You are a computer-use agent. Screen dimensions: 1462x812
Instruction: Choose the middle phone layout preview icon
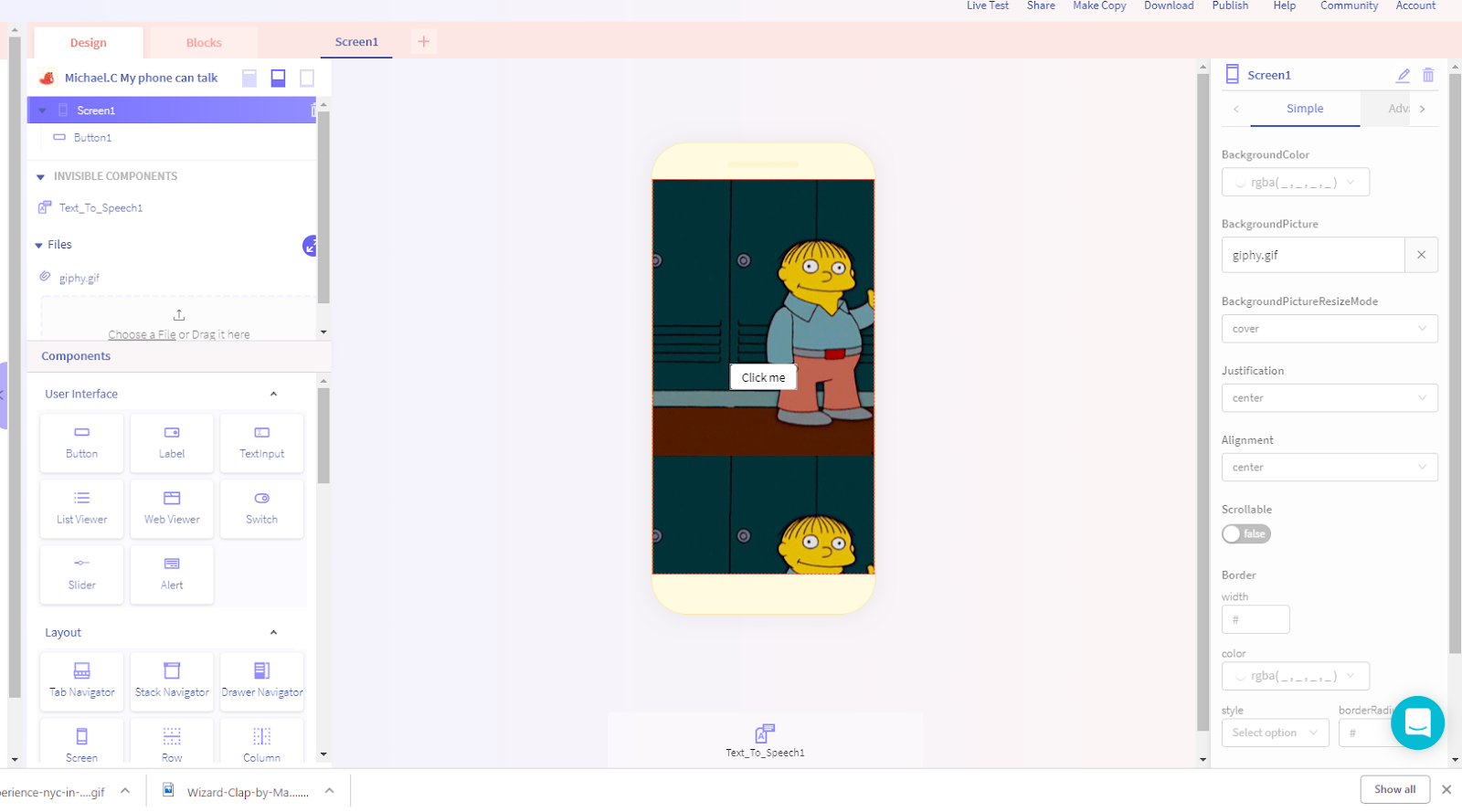point(279,79)
